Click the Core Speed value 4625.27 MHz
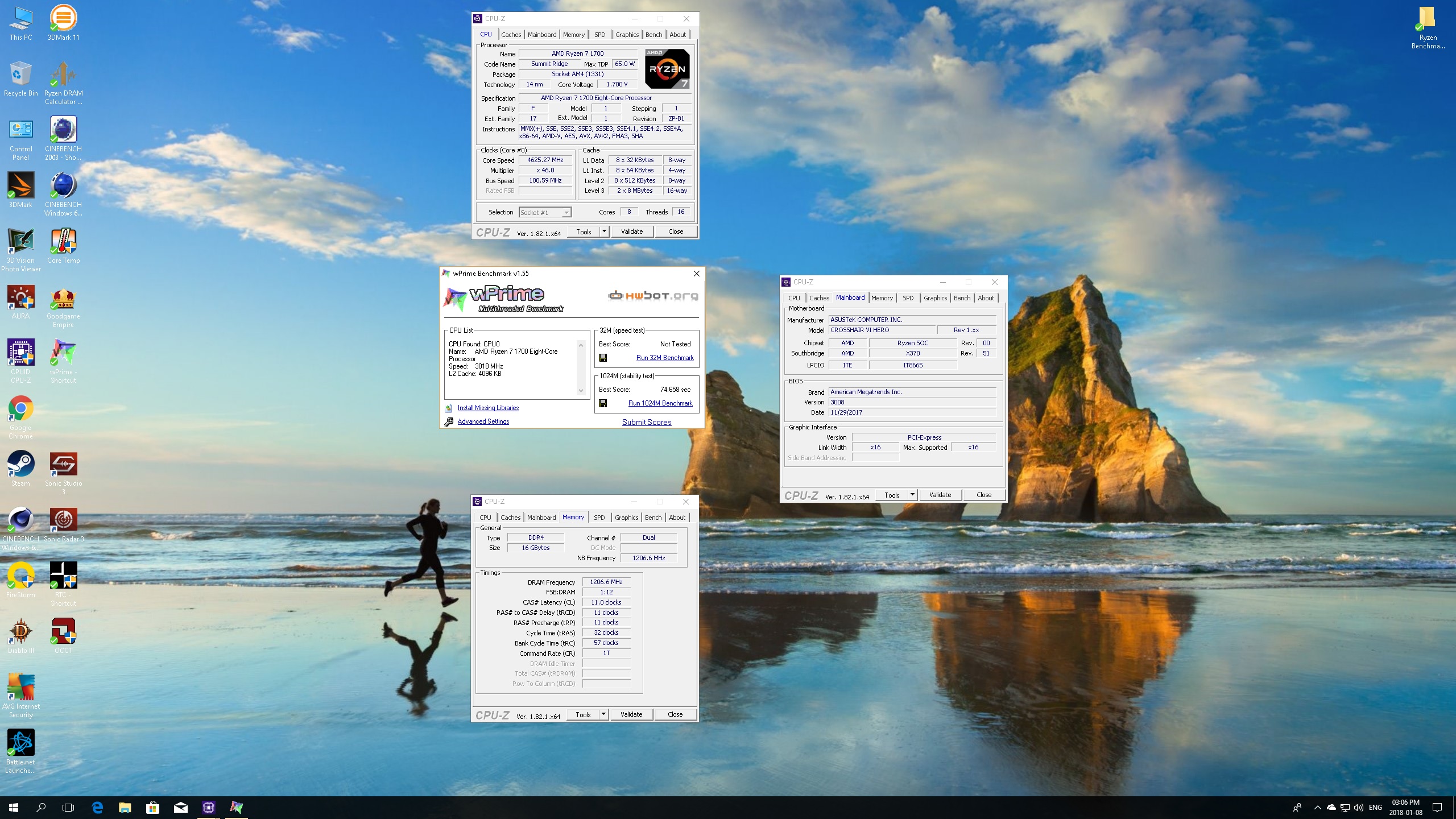 coord(545,160)
